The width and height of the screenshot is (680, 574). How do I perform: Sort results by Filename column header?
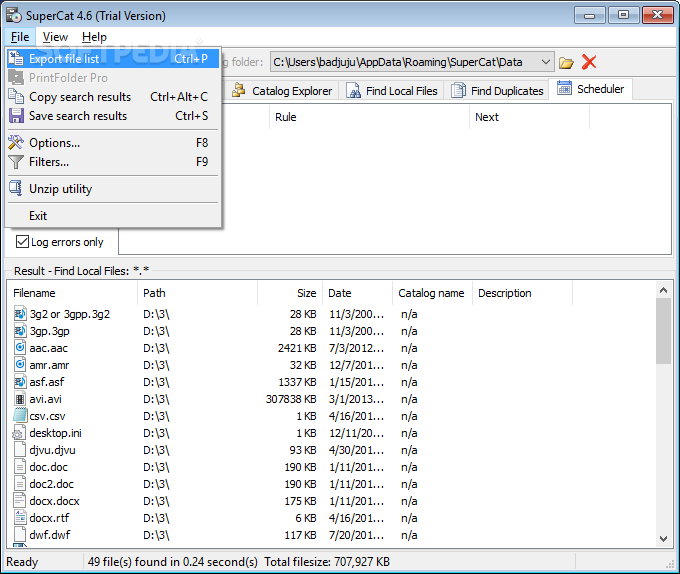(72, 293)
